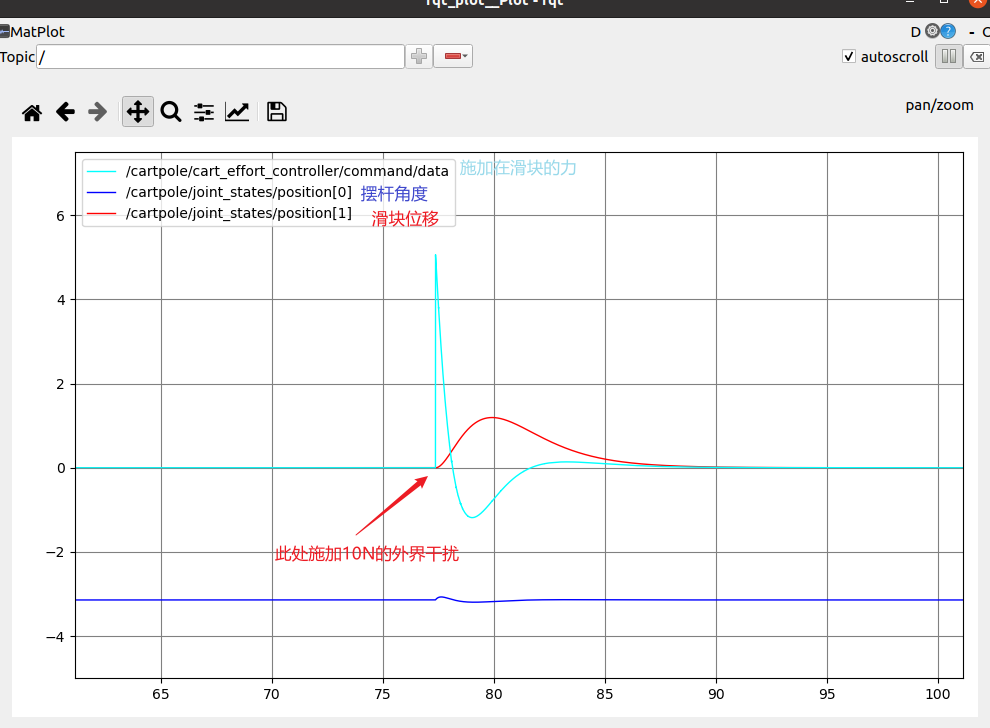Open the edit axis and curve parameters tool
Viewport: 990px width, 728px height.
point(237,112)
